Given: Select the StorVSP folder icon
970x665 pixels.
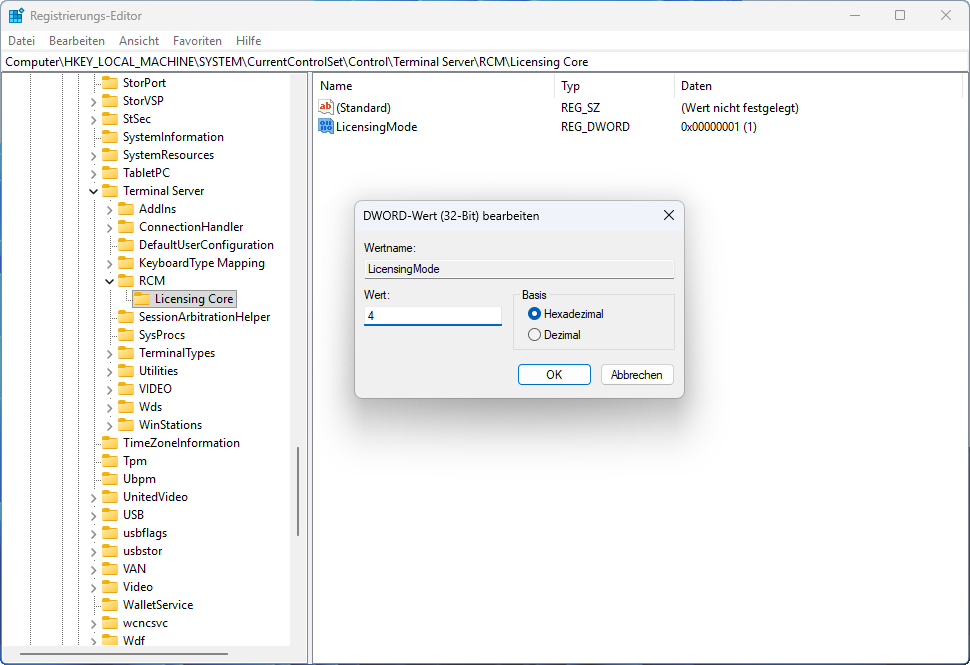Looking at the screenshot, I should pos(110,101).
